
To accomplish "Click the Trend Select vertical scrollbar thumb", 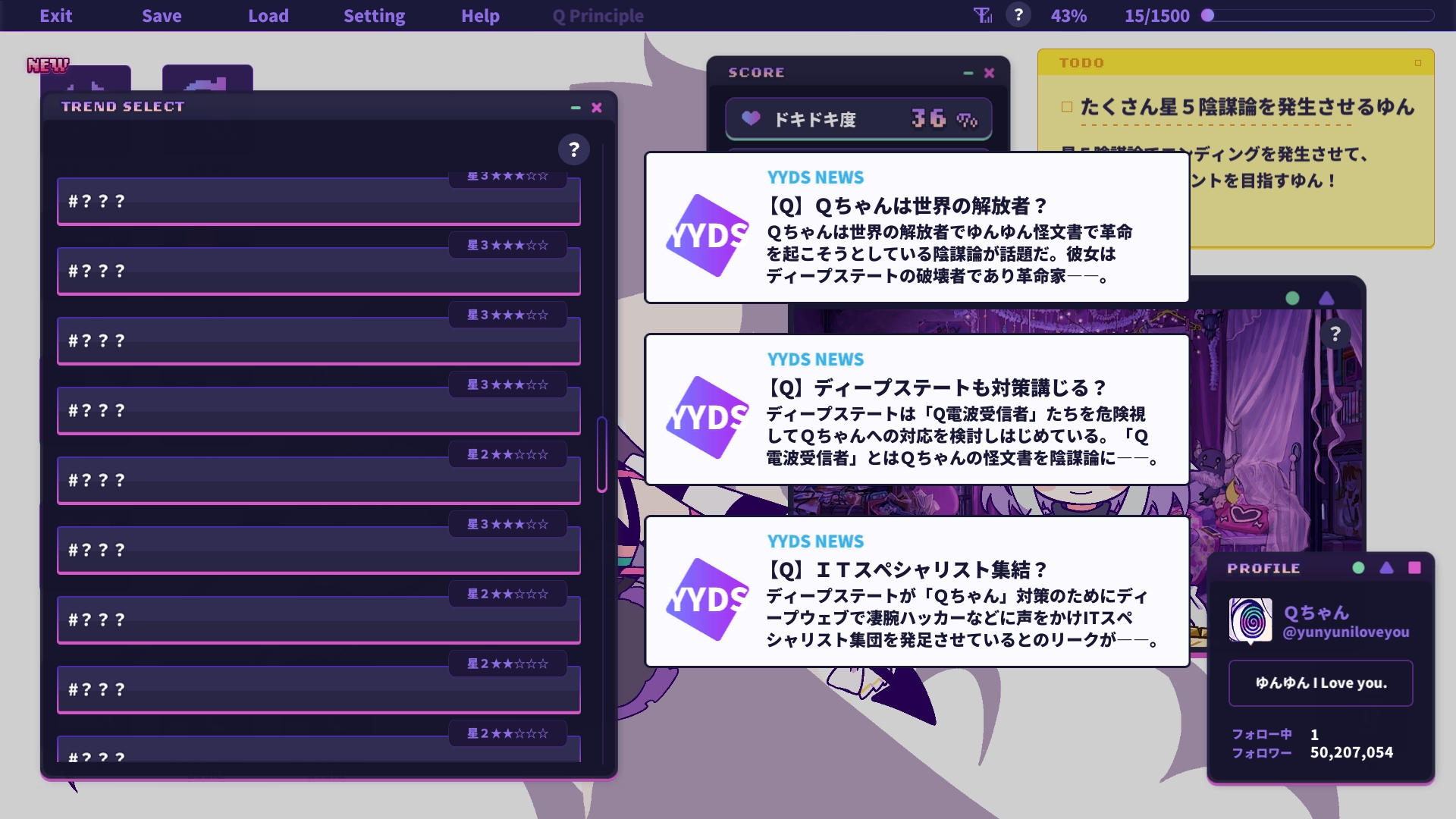I will point(601,453).
